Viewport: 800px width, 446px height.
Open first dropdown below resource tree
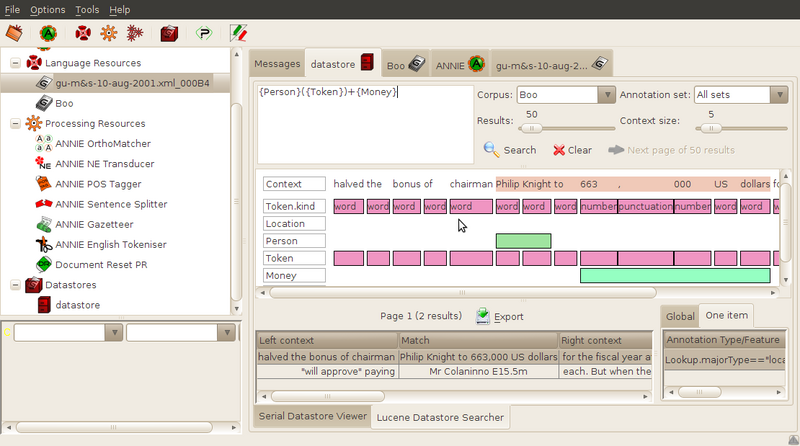click(68, 333)
